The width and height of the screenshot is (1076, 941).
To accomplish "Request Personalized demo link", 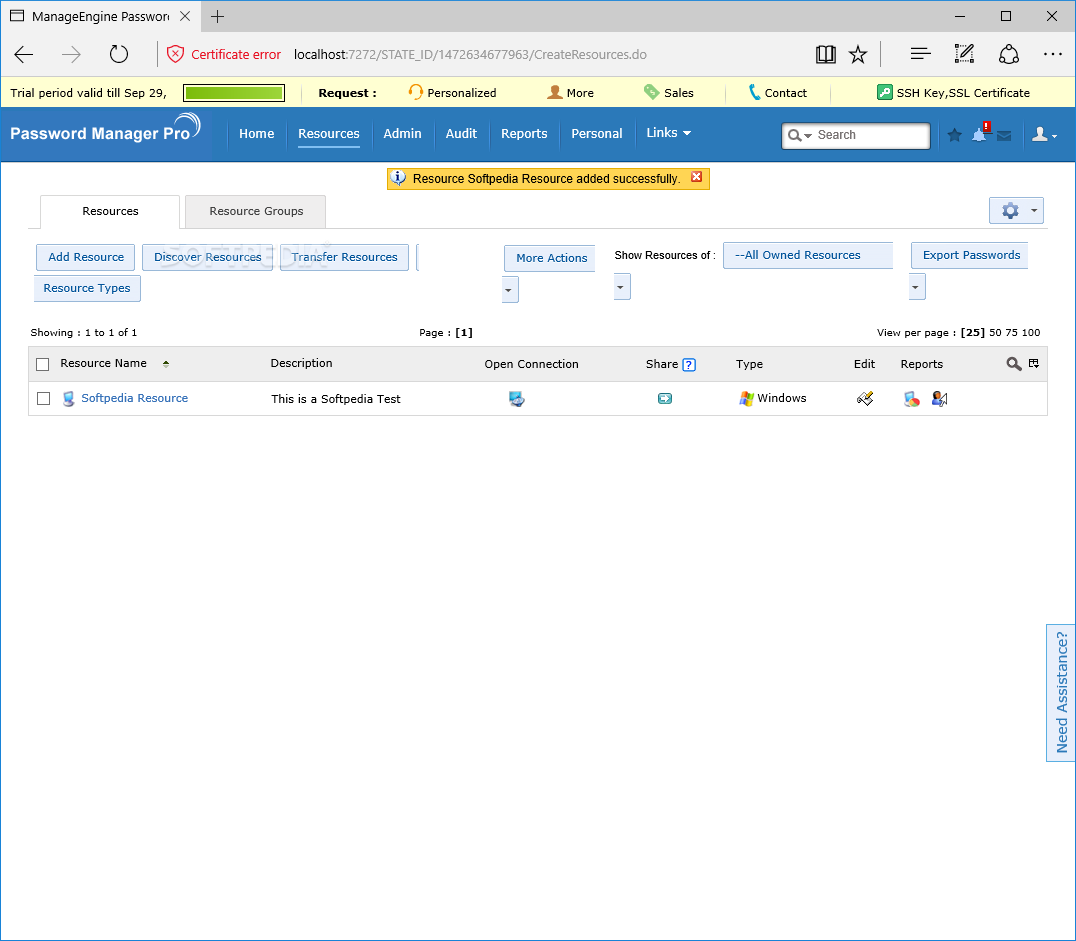I will (x=452, y=93).
